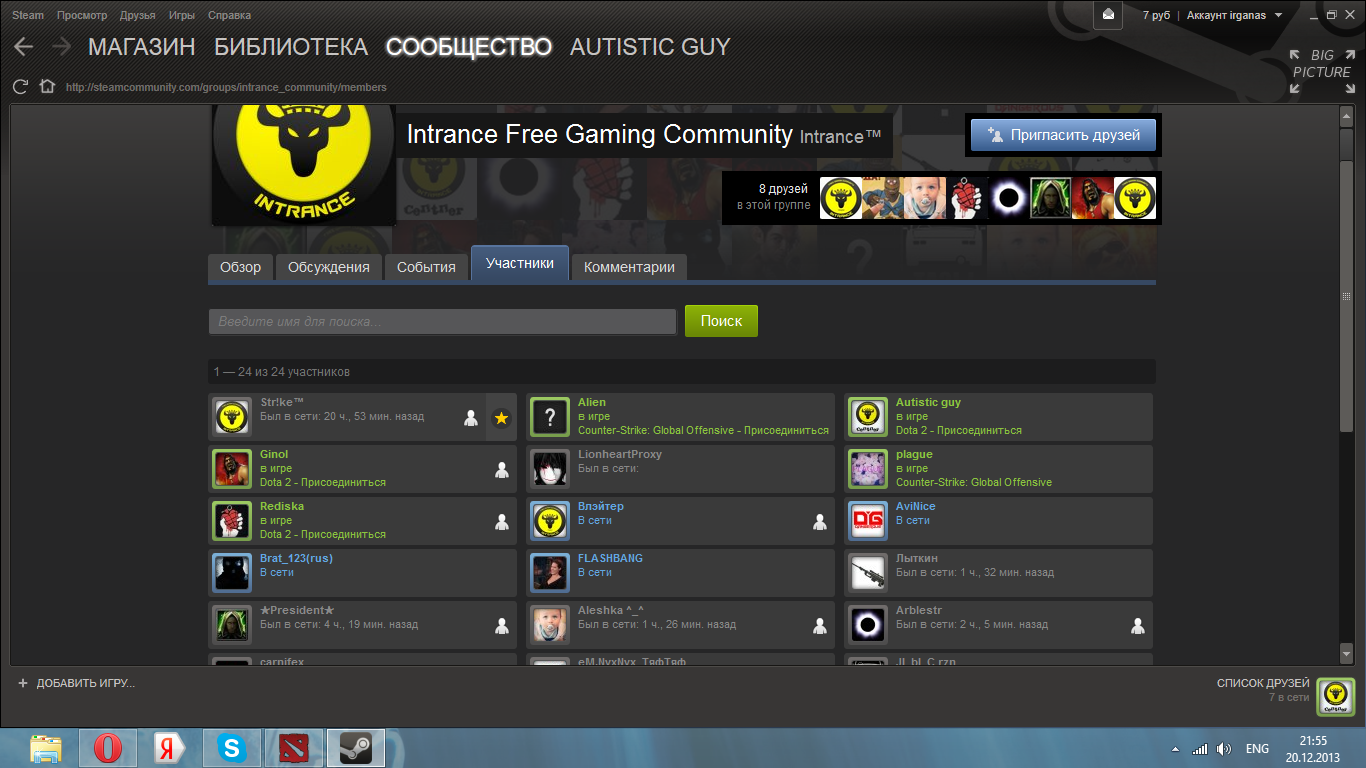The height and width of the screenshot is (768, 1366).
Task: Click the 7 руб wallet balance
Action: [x=1156, y=15]
